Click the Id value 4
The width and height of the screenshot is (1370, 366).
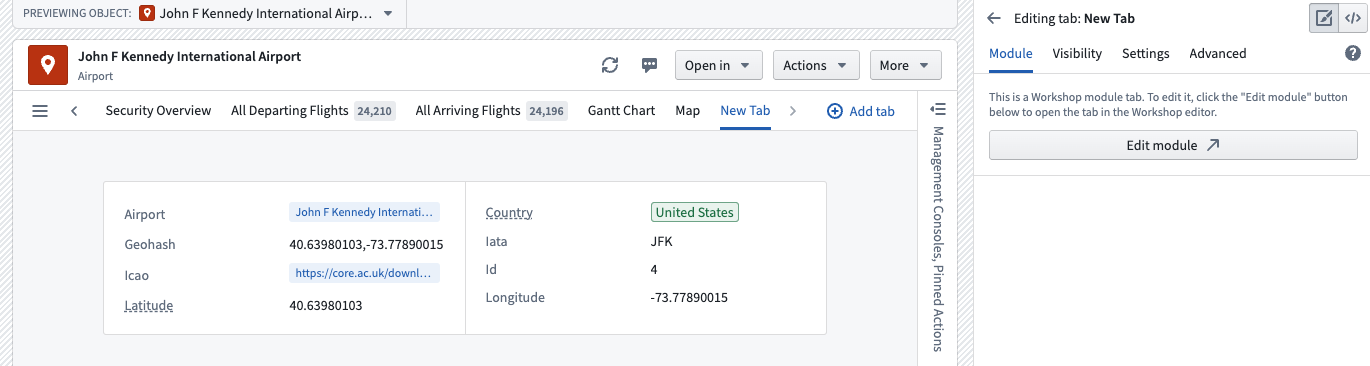[x=654, y=270]
